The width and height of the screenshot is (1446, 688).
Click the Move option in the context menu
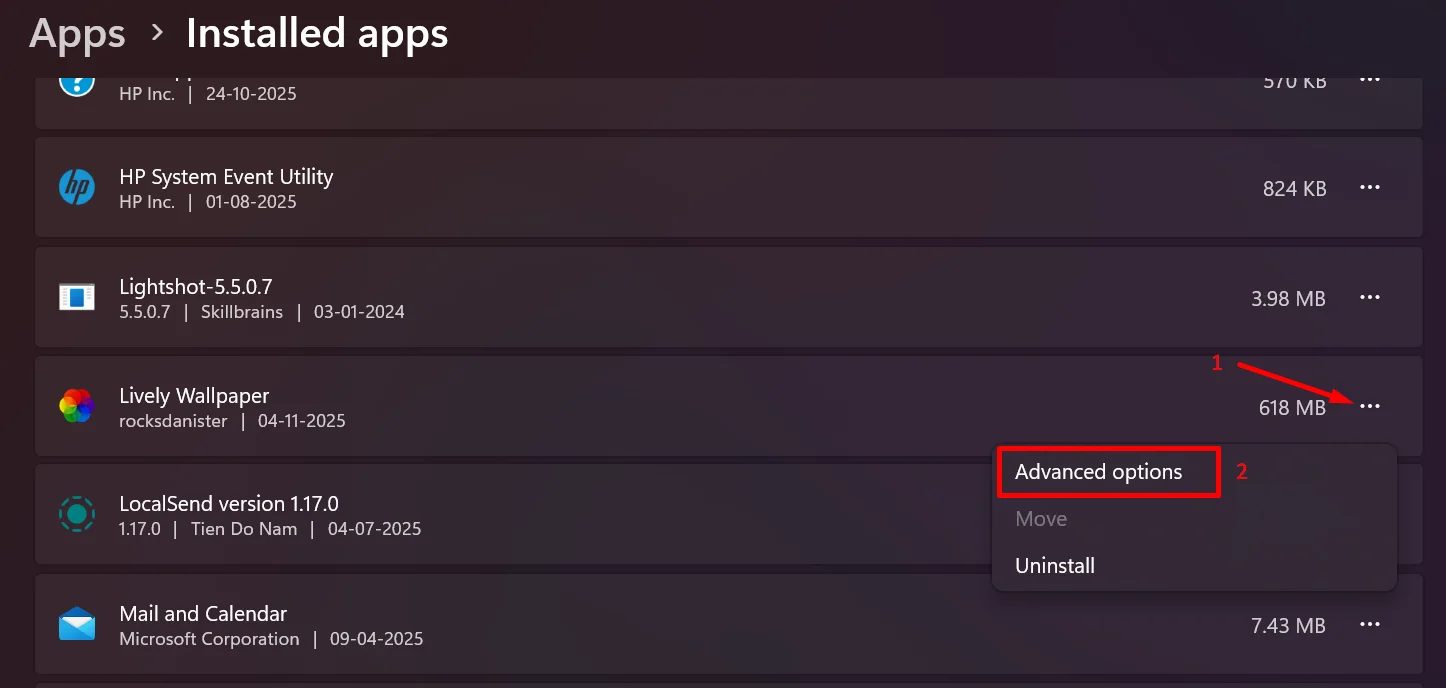(1041, 518)
